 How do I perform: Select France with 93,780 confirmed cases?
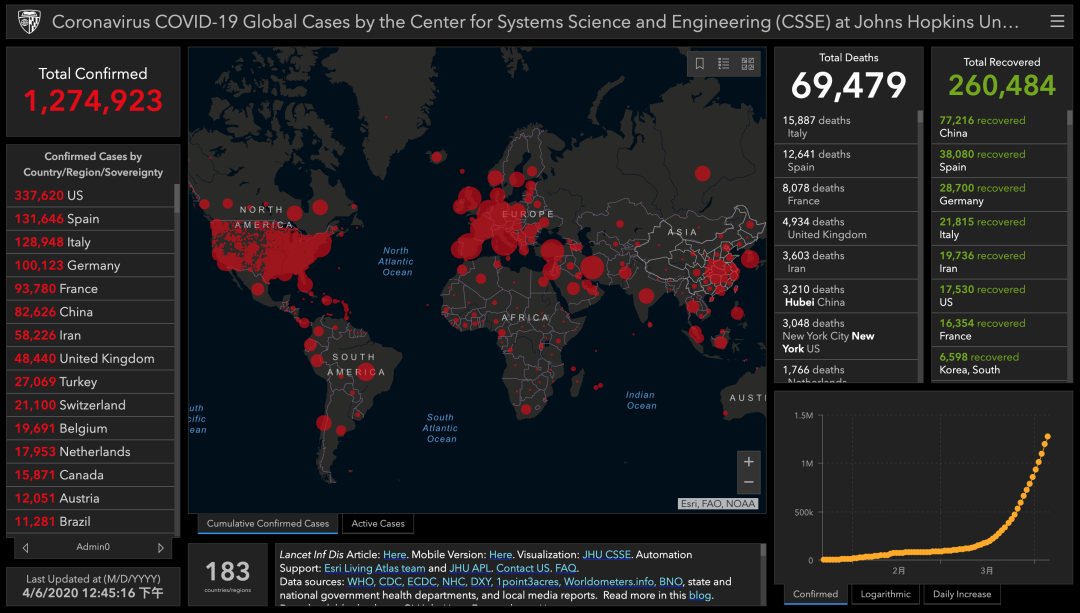click(x=90, y=289)
